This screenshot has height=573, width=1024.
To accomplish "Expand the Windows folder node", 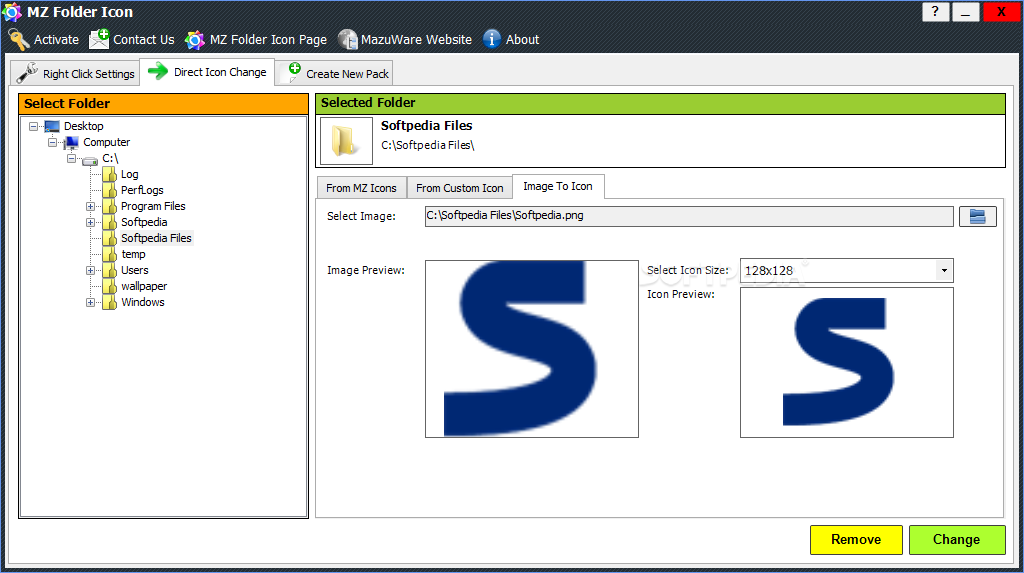I will pos(91,303).
